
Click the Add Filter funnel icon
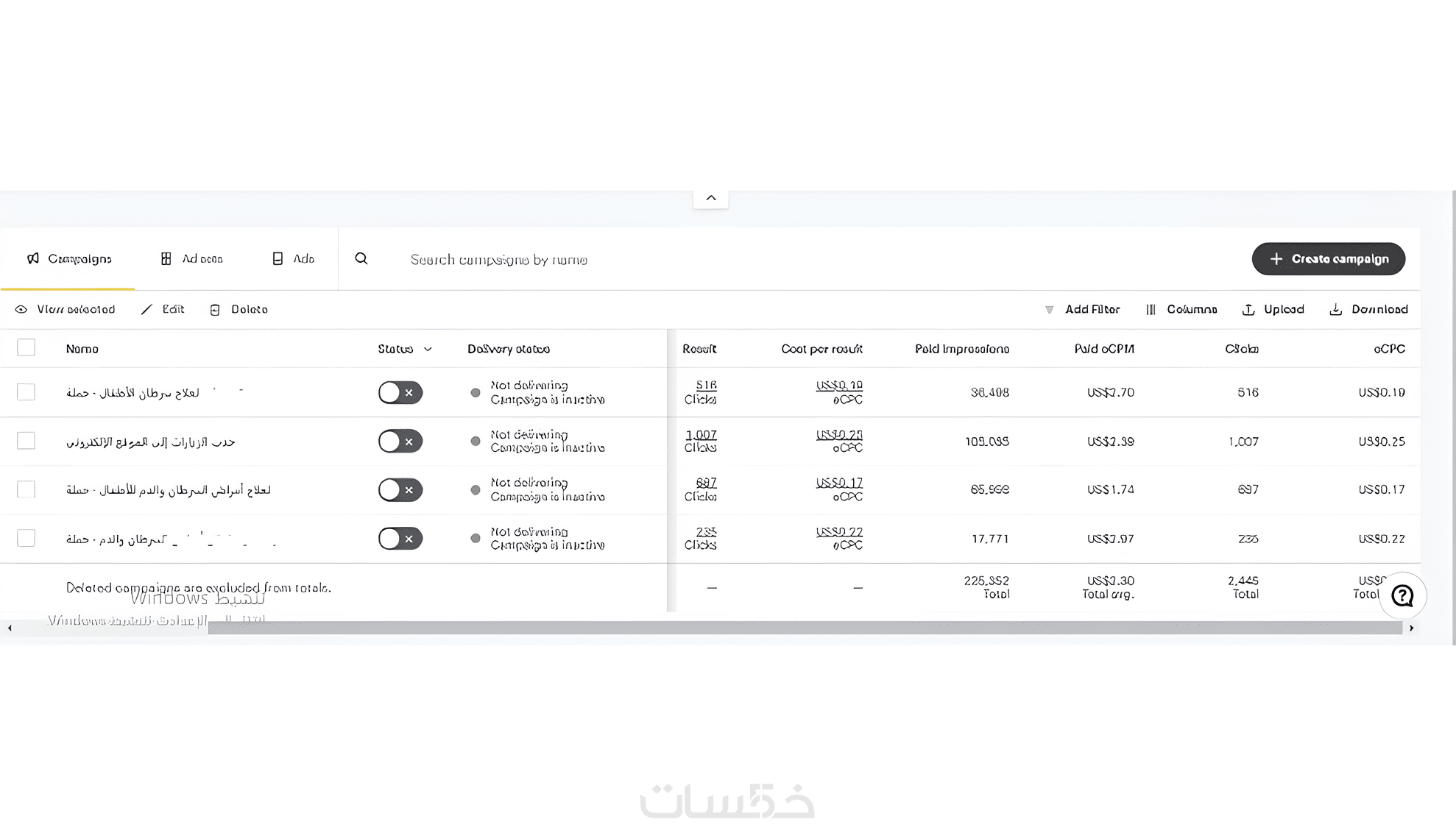[1049, 310]
